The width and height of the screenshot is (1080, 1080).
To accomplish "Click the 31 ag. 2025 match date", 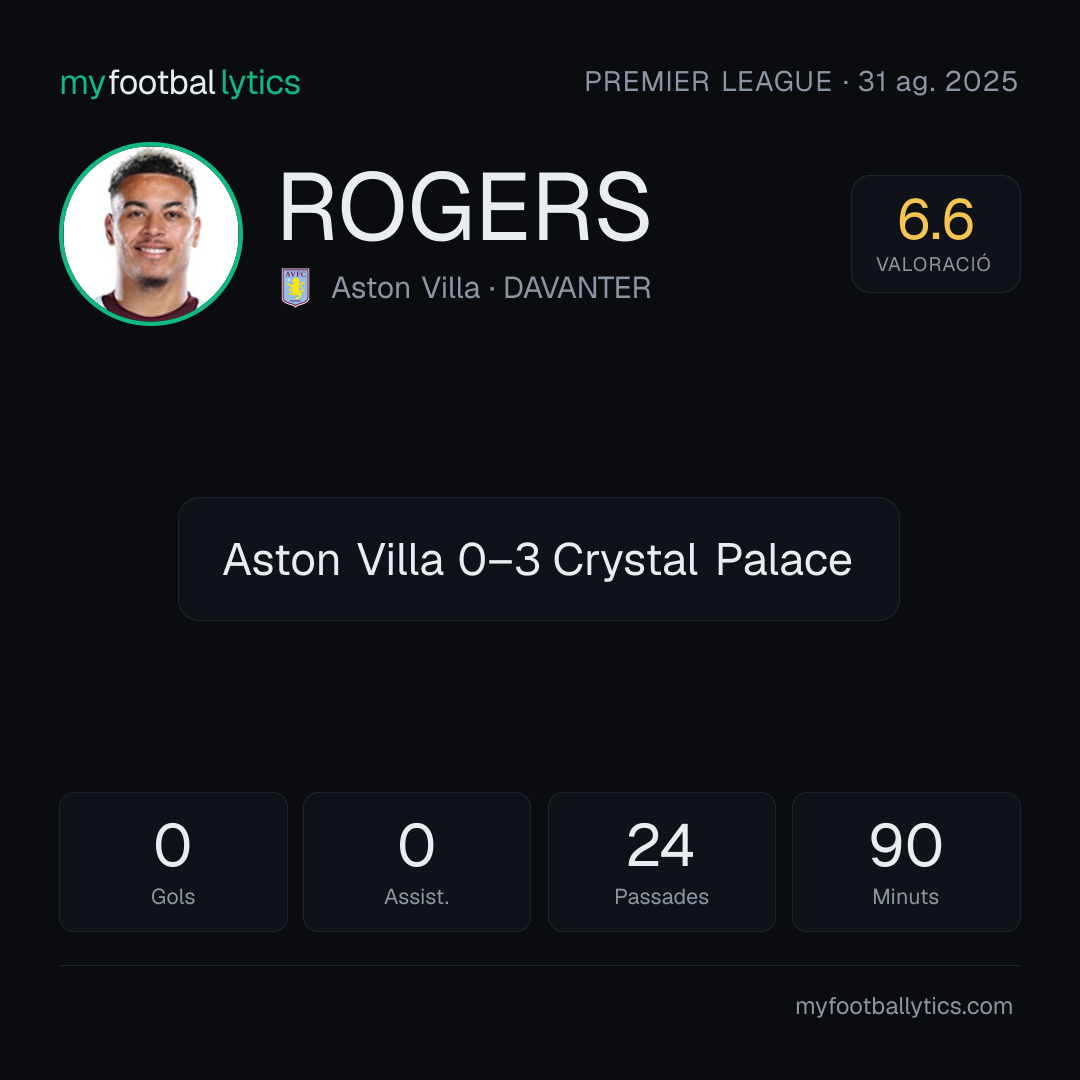I will 937,82.
